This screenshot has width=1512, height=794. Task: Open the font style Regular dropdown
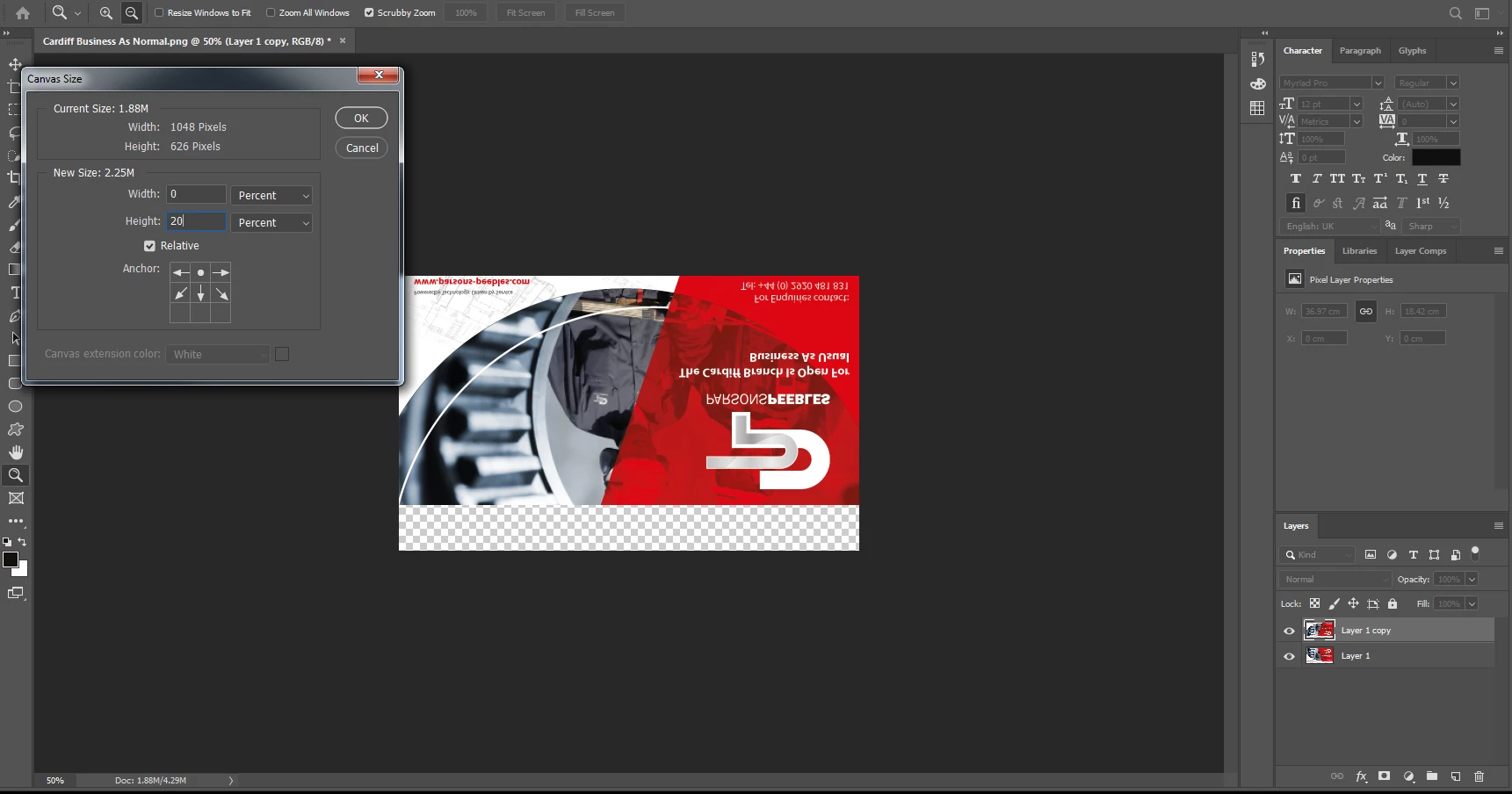click(x=1427, y=83)
